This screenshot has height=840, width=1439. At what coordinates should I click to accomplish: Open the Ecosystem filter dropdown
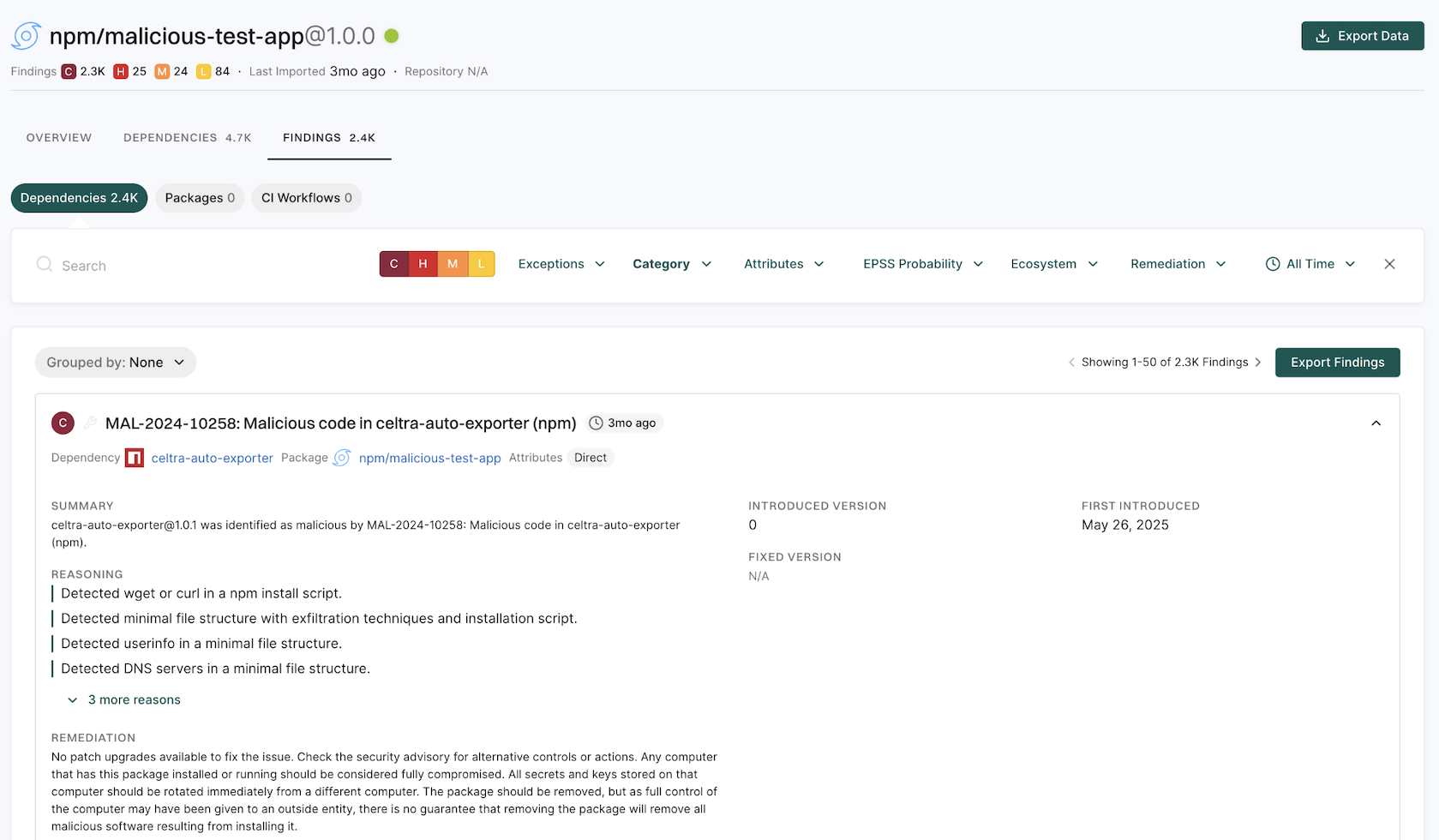coord(1054,264)
